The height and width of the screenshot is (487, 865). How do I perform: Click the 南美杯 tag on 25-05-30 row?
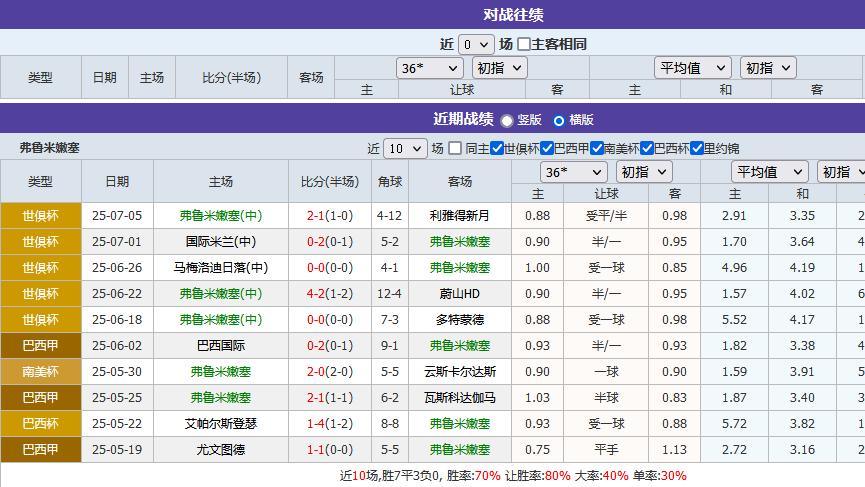coord(41,371)
